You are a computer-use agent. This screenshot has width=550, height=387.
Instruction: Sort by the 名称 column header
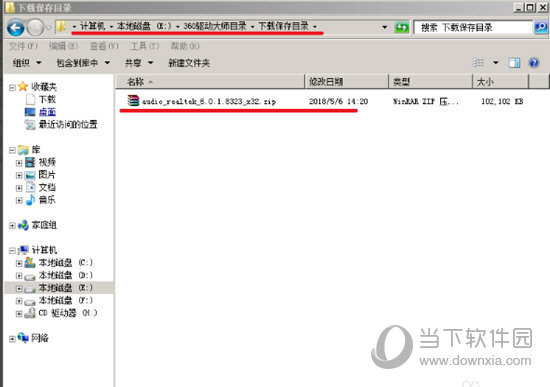click(x=210, y=82)
